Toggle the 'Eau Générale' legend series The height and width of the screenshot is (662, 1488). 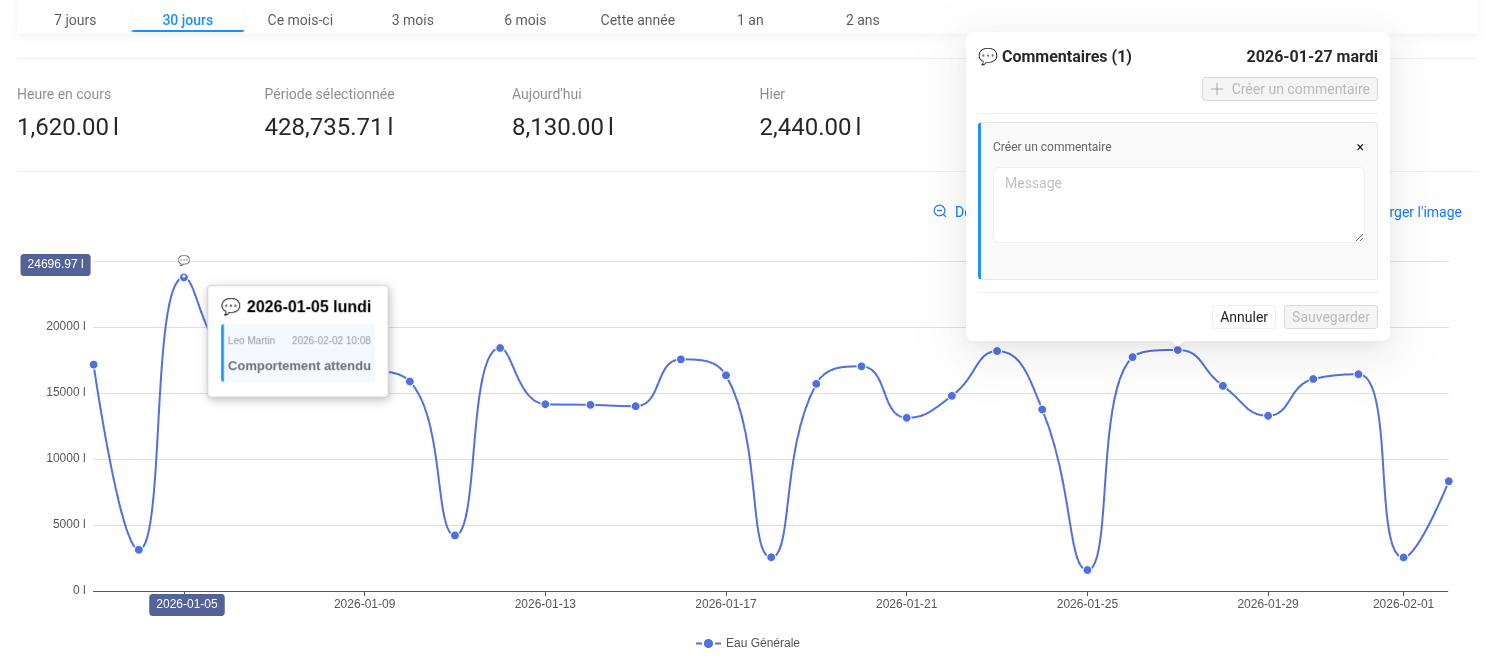pyautogui.click(x=748, y=643)
